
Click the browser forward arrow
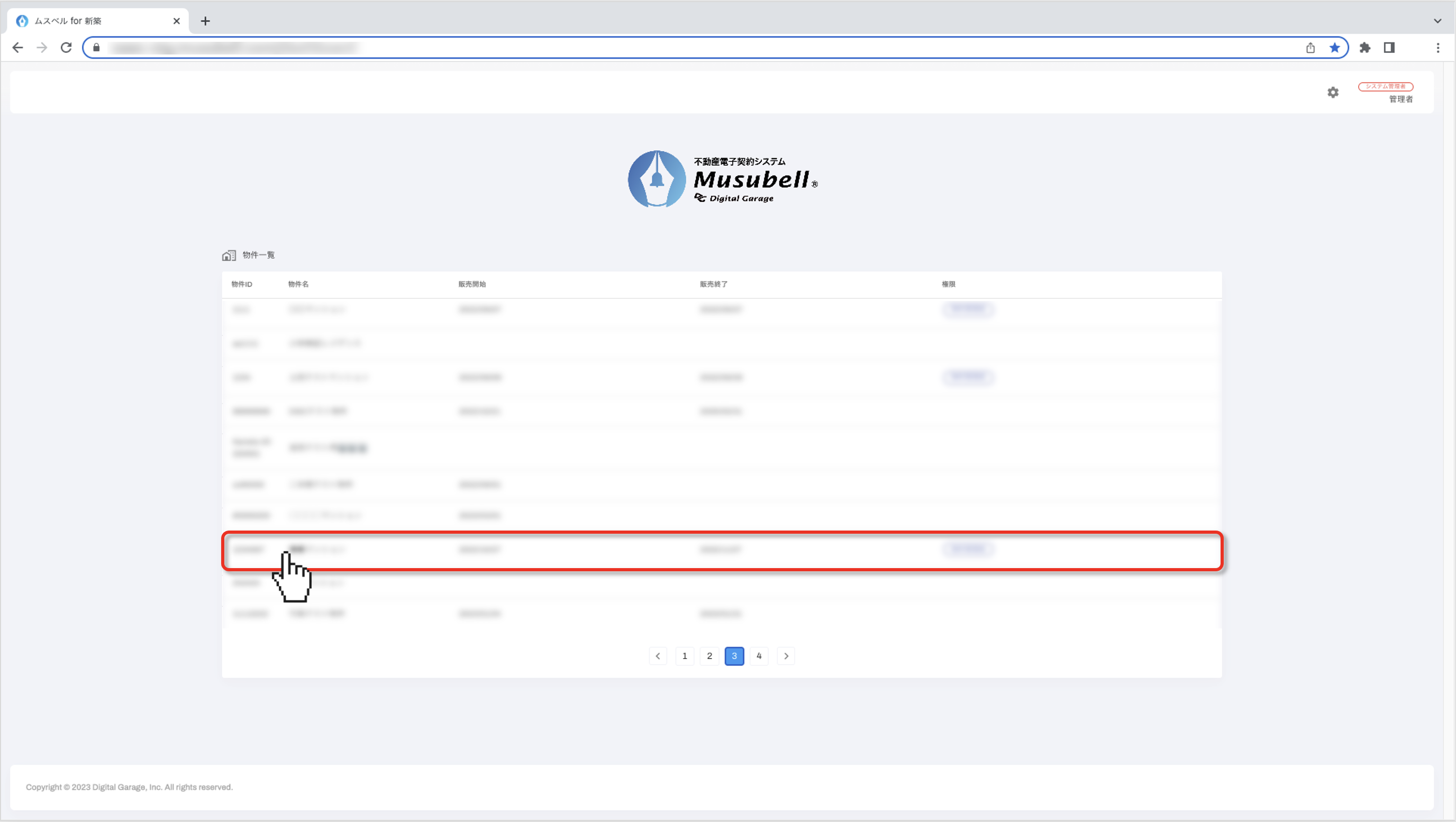(x=42, y=48)
